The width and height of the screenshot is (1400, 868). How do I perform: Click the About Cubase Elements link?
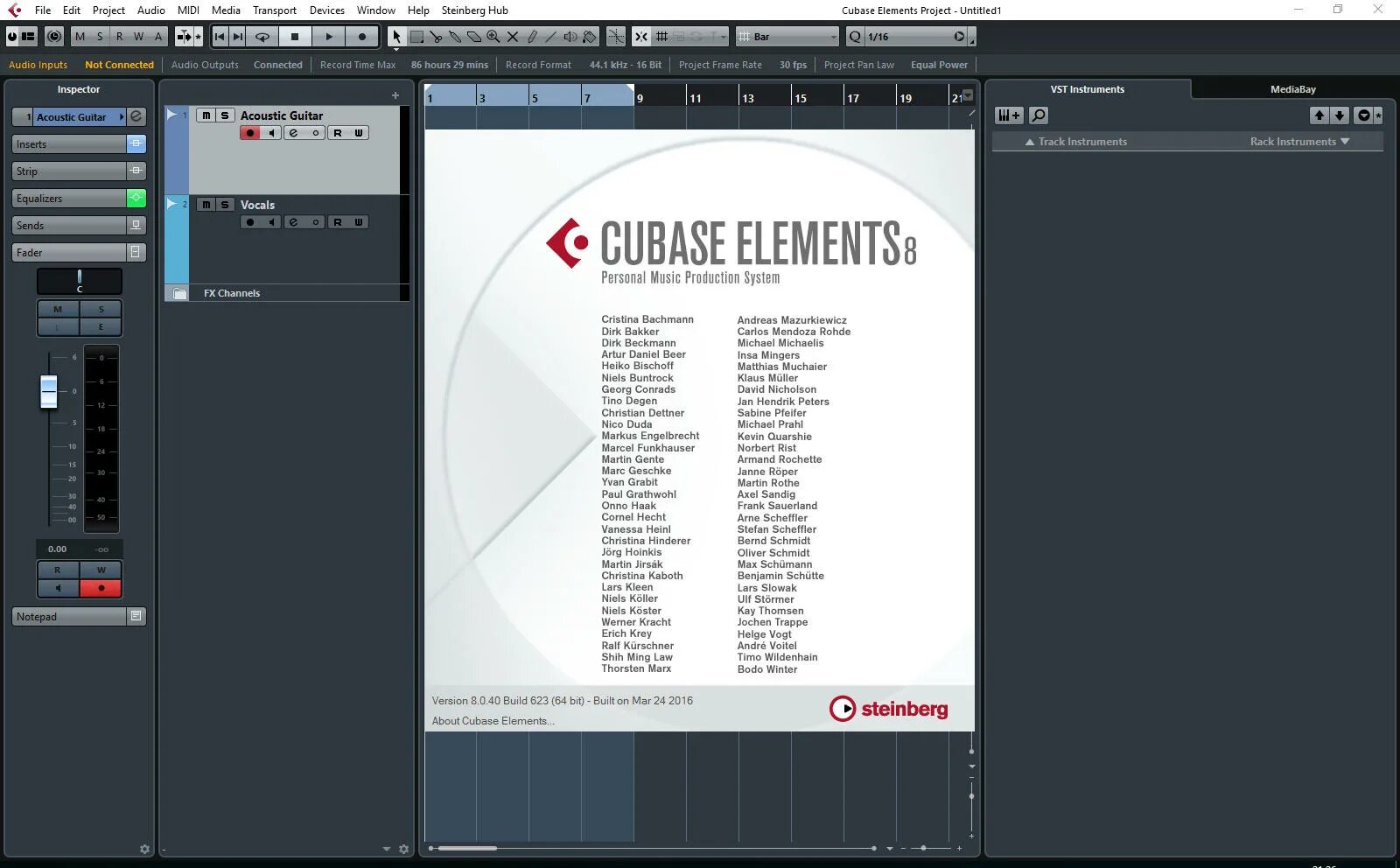(x=493, y=721)
